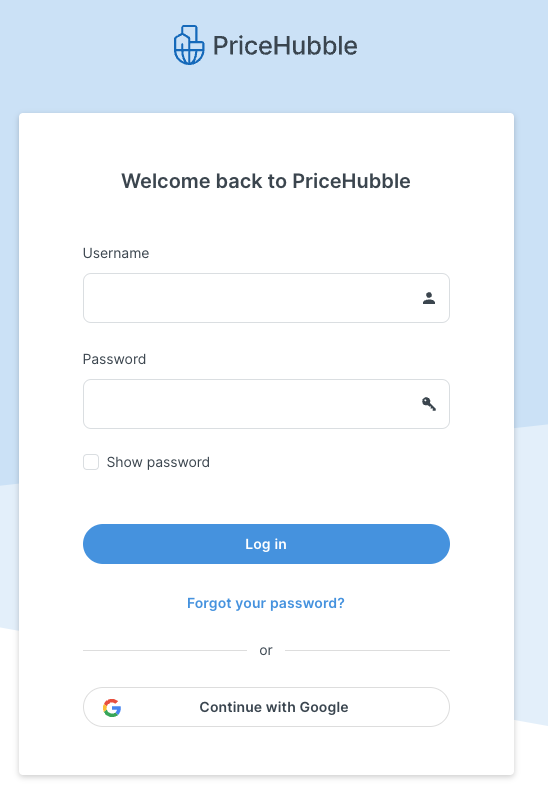Click the 'Log in' text on the blue button
The height and width of the screenshot is (790, 548).
click(x=266, y=545)
